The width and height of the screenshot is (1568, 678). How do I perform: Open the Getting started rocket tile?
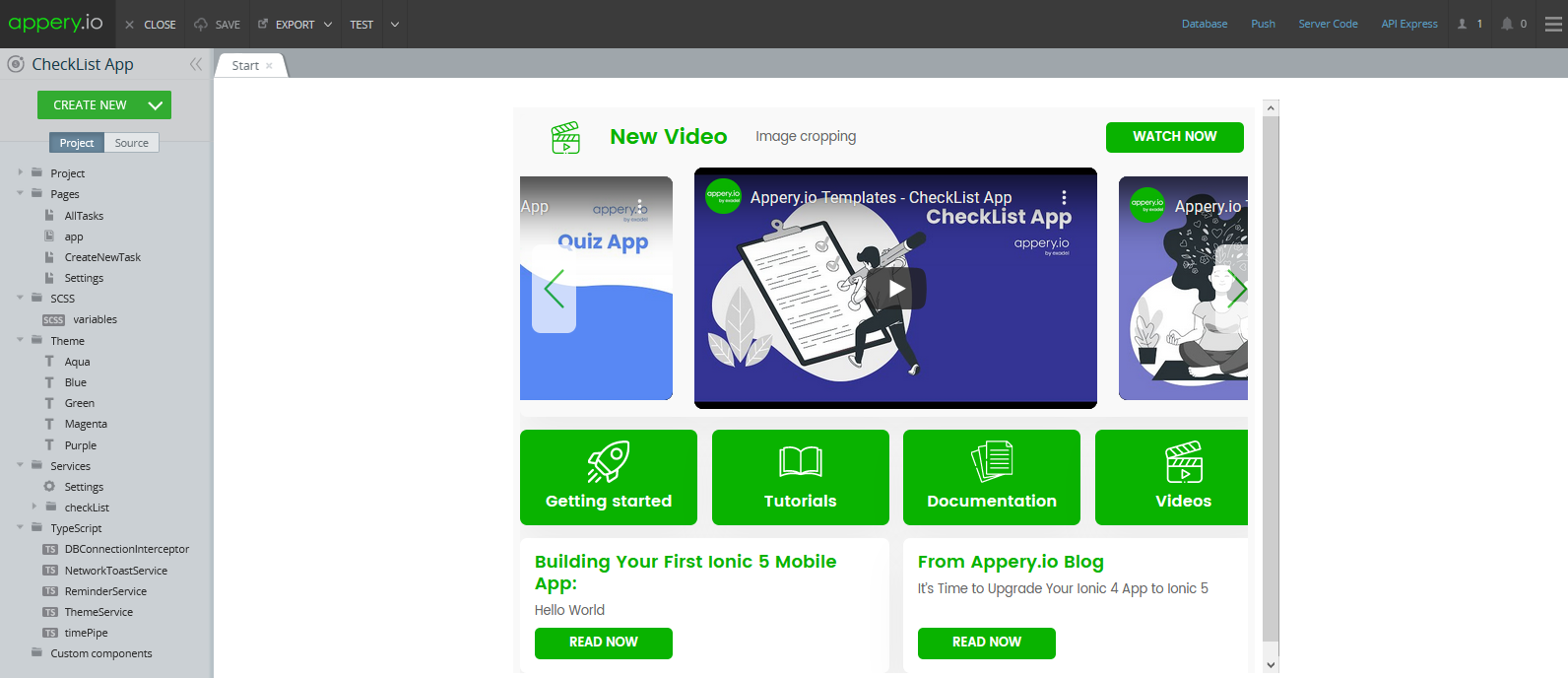coord(609,477)
